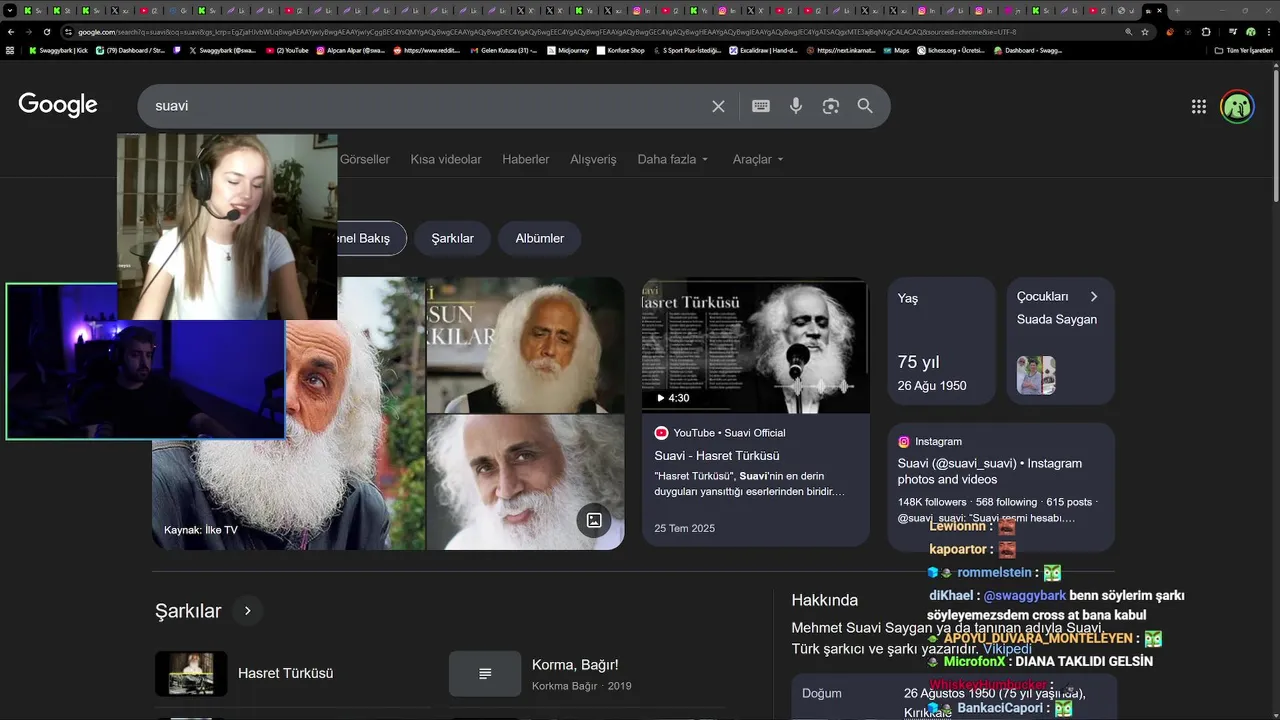Screen dimensions: 1280x720
Task: Start voice search with the microphone icon
Action: (x=796, y=106)
